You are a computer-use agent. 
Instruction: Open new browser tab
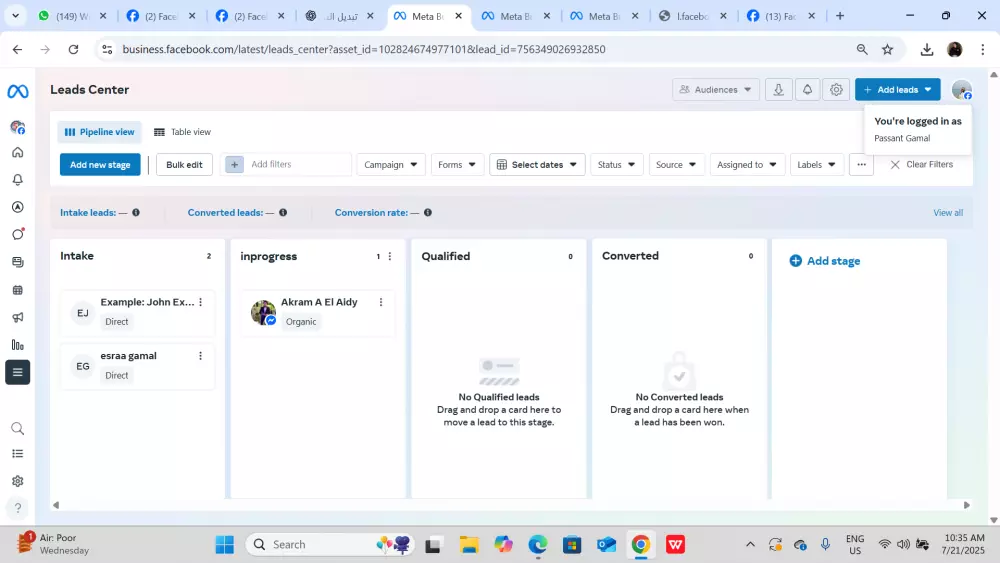[x=840, y=16]
